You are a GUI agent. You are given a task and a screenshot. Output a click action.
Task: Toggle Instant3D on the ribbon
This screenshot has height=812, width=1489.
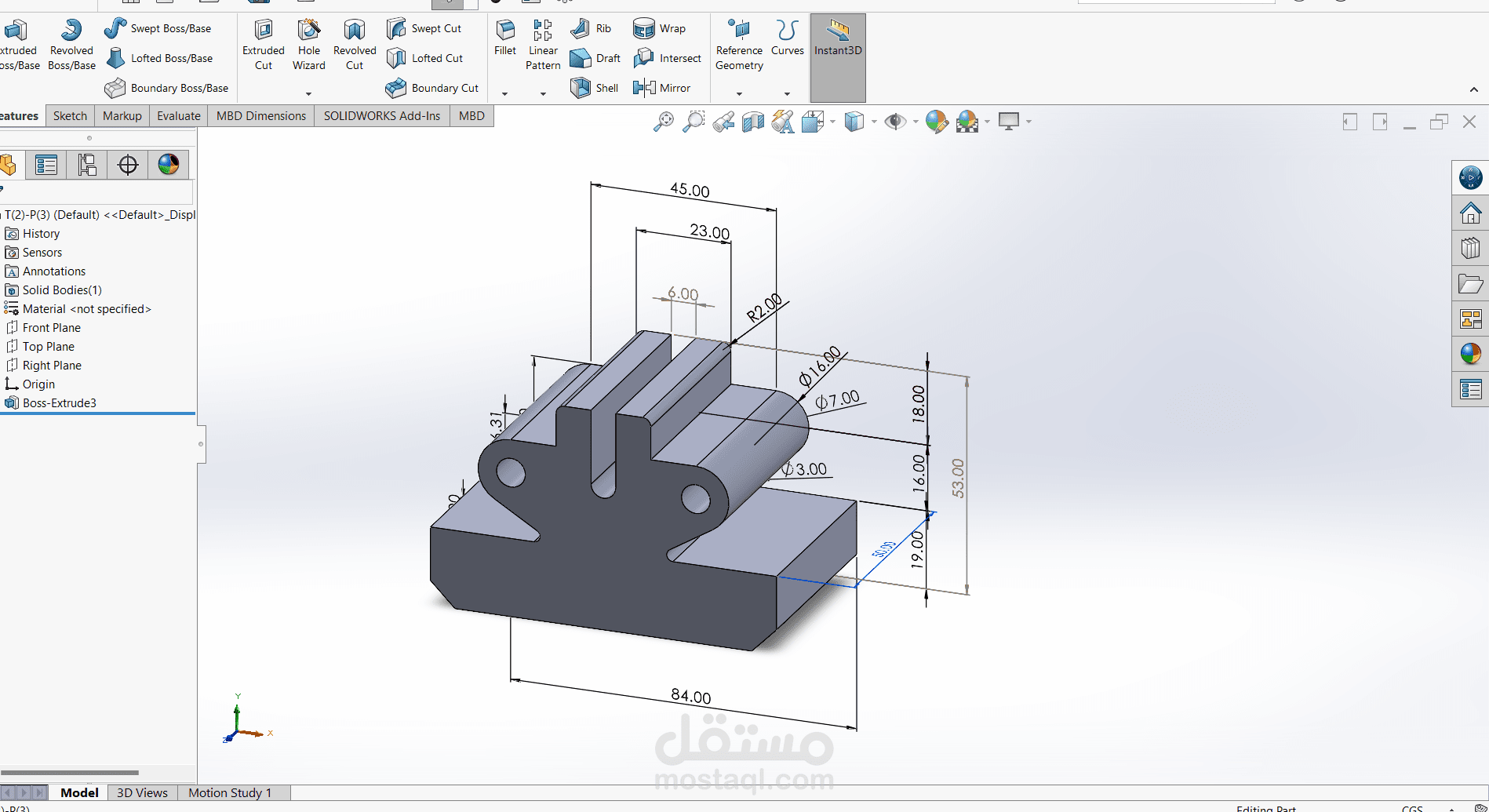[837, 43]
